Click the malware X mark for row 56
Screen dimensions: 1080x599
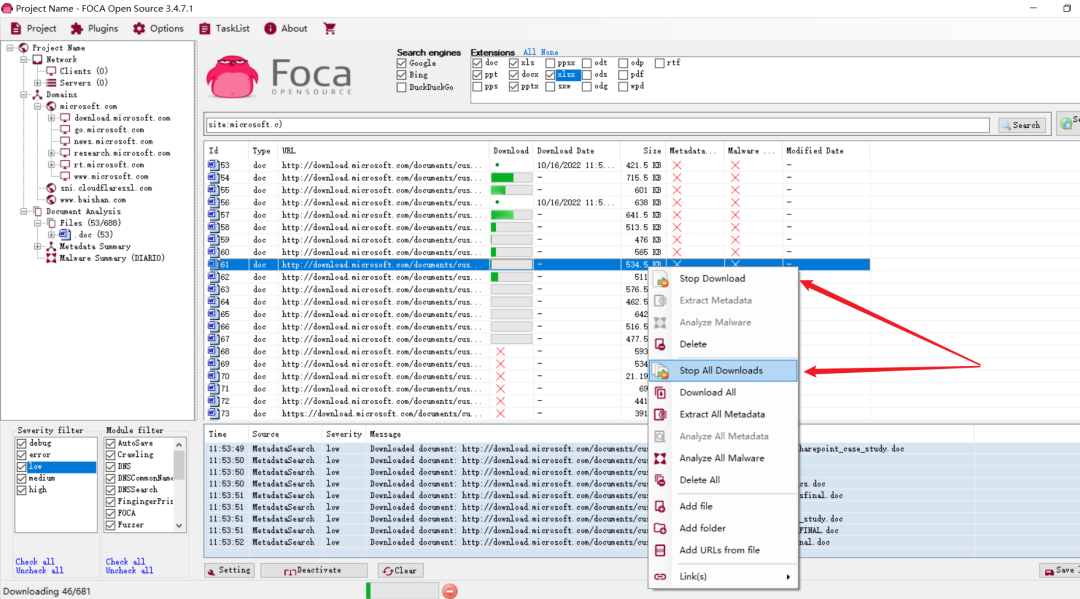point(735,202)
